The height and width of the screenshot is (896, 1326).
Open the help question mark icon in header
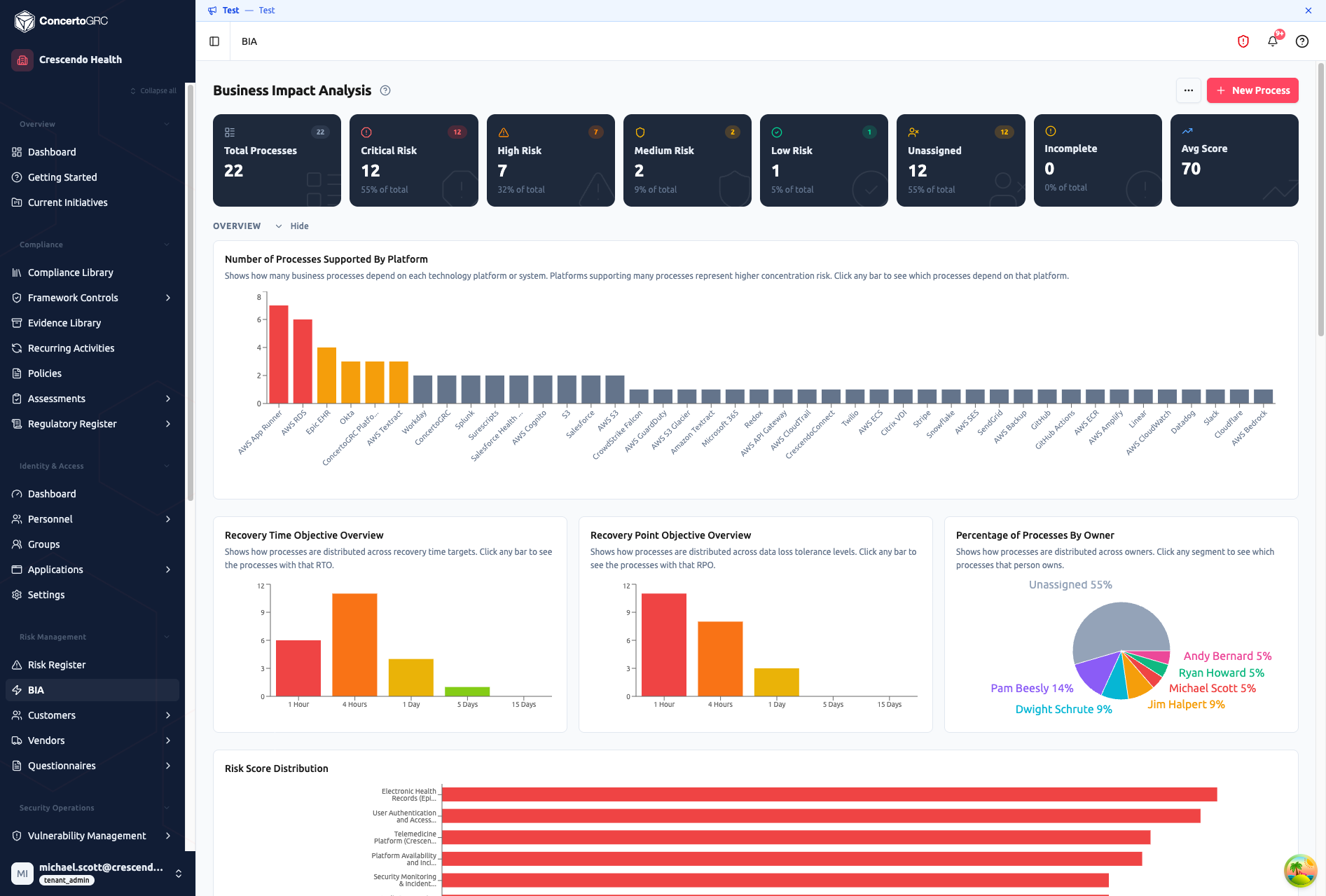[1302, 41]
